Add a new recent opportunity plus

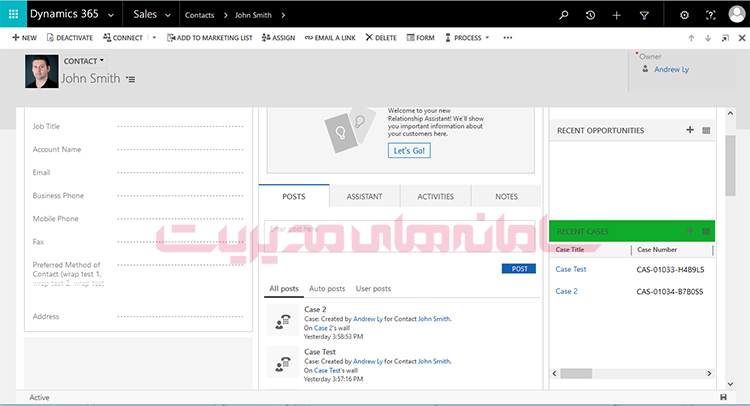690,130
